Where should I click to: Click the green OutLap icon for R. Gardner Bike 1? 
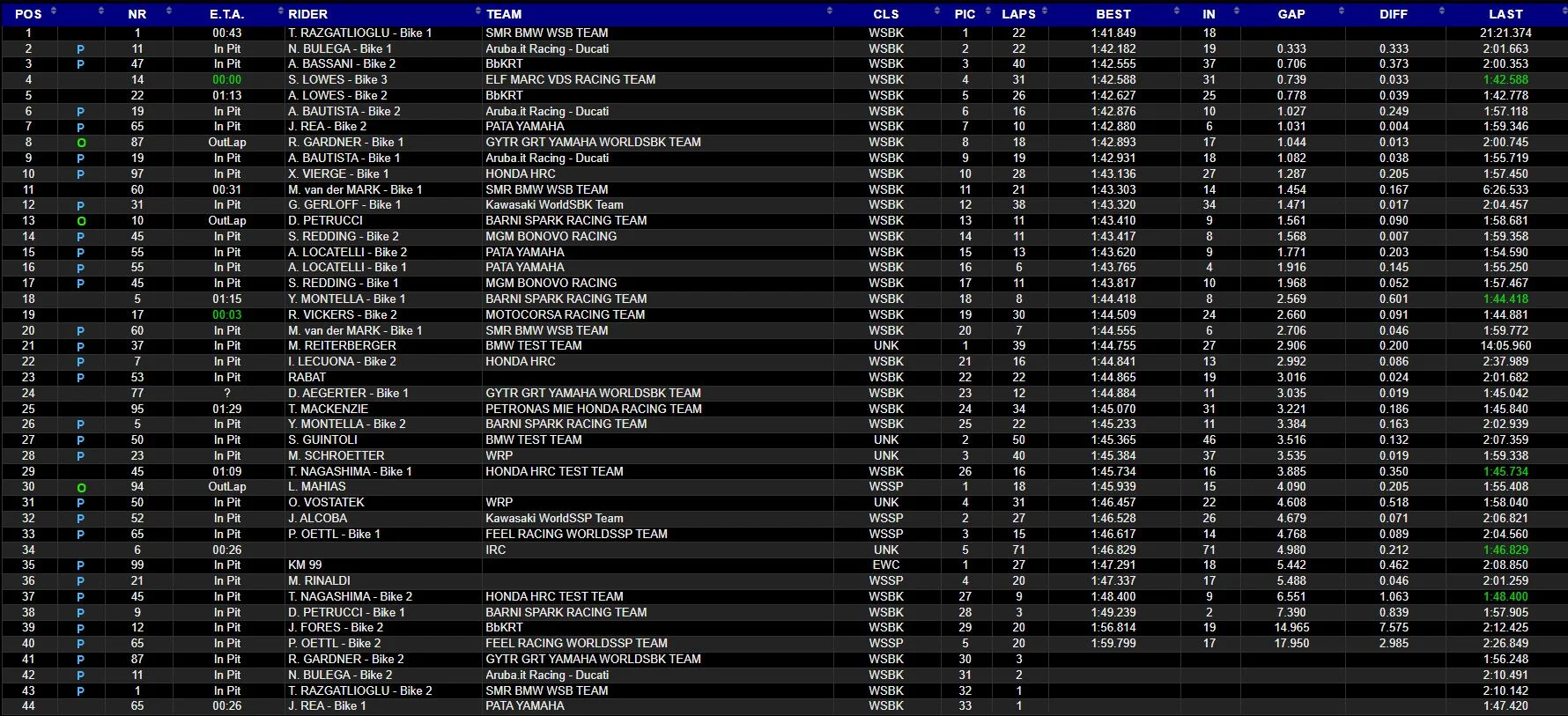point(81,143)
